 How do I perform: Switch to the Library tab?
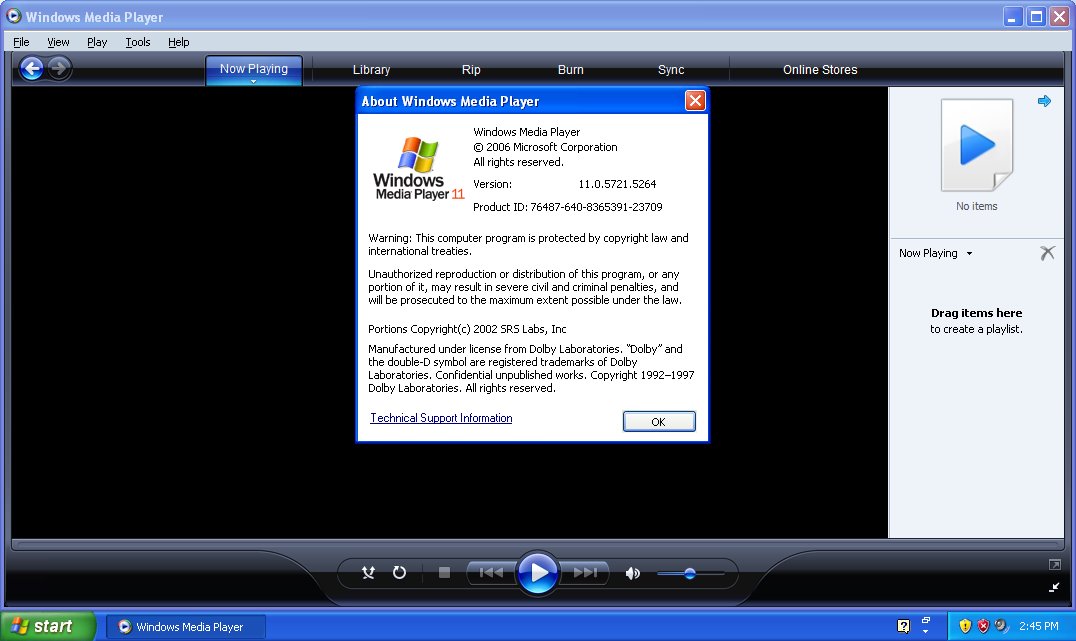click(x=371, y=70)
